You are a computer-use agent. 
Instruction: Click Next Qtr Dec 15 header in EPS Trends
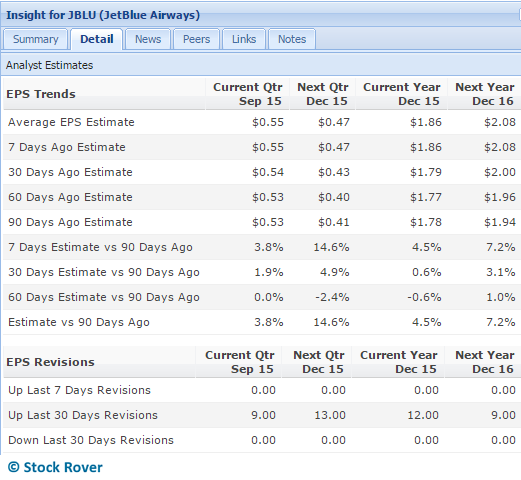[x=323, y=94]
